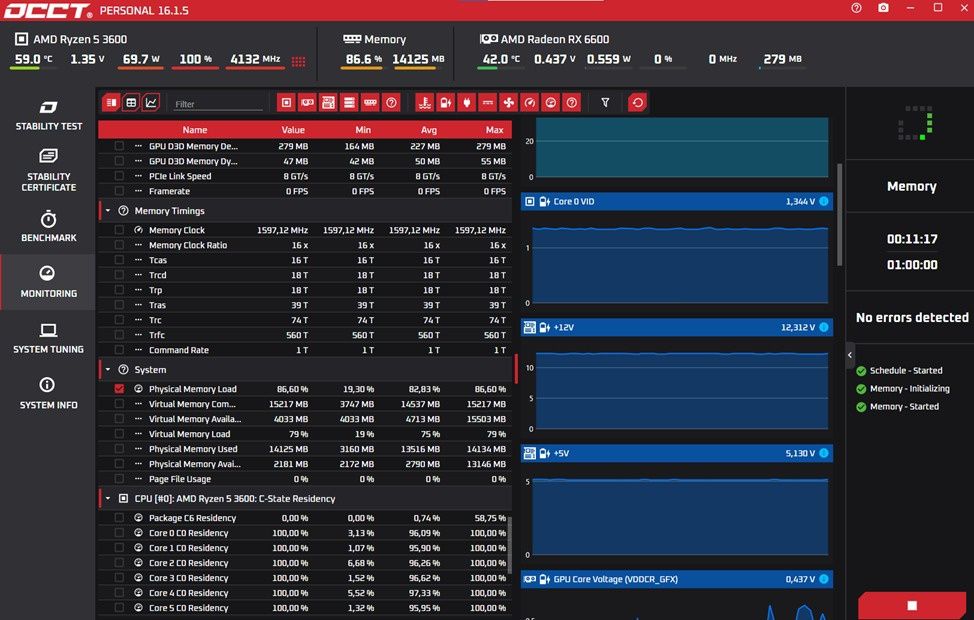
Task: Open the Stability Certificate section
Action: (x=48, y=170)
